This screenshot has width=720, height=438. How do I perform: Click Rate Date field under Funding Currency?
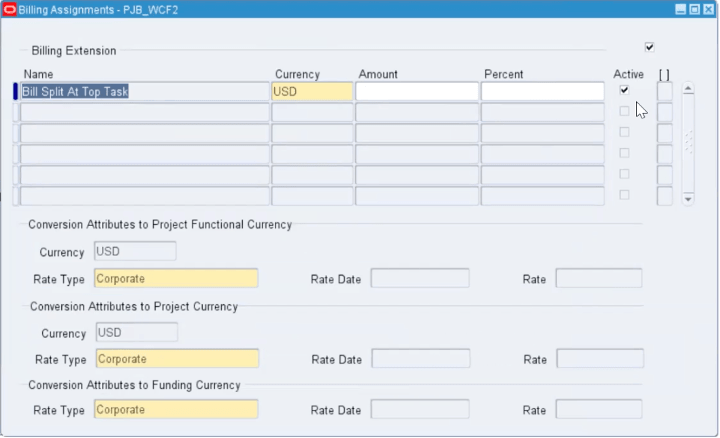click(420, 410)
